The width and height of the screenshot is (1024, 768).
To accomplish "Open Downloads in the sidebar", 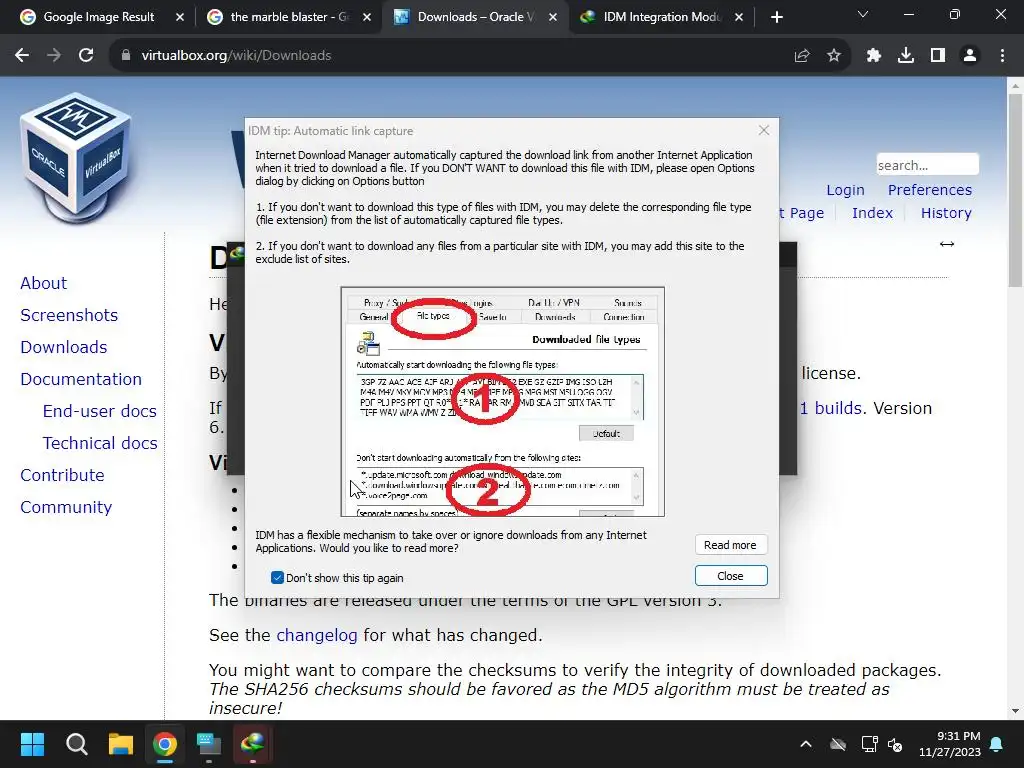I will click(x=63, y=347).
